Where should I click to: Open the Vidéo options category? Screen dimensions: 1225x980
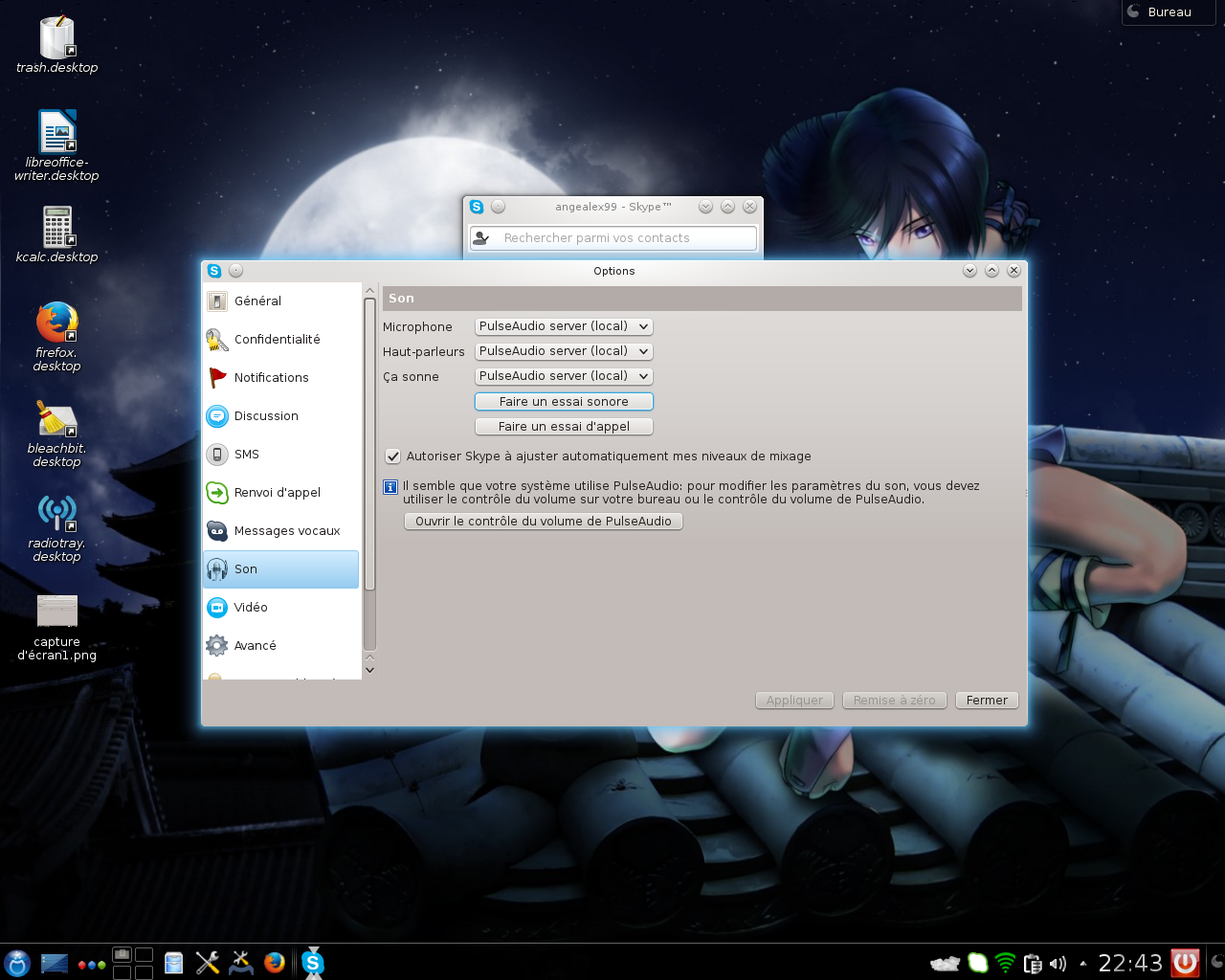click(281, 607)
